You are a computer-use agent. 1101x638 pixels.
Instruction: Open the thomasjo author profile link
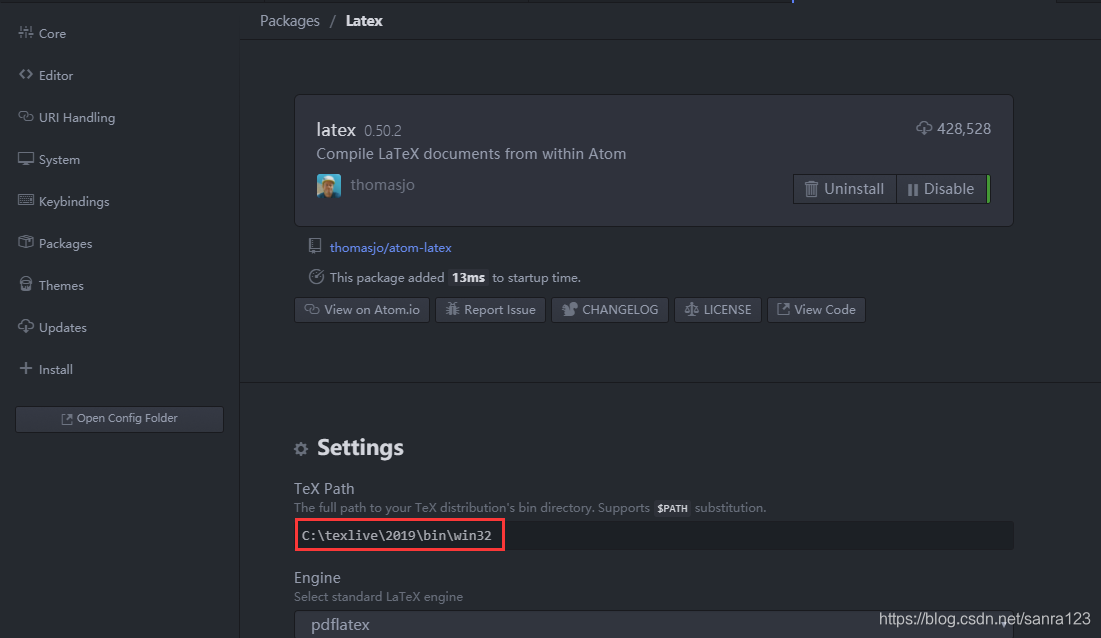click(383, 185)
